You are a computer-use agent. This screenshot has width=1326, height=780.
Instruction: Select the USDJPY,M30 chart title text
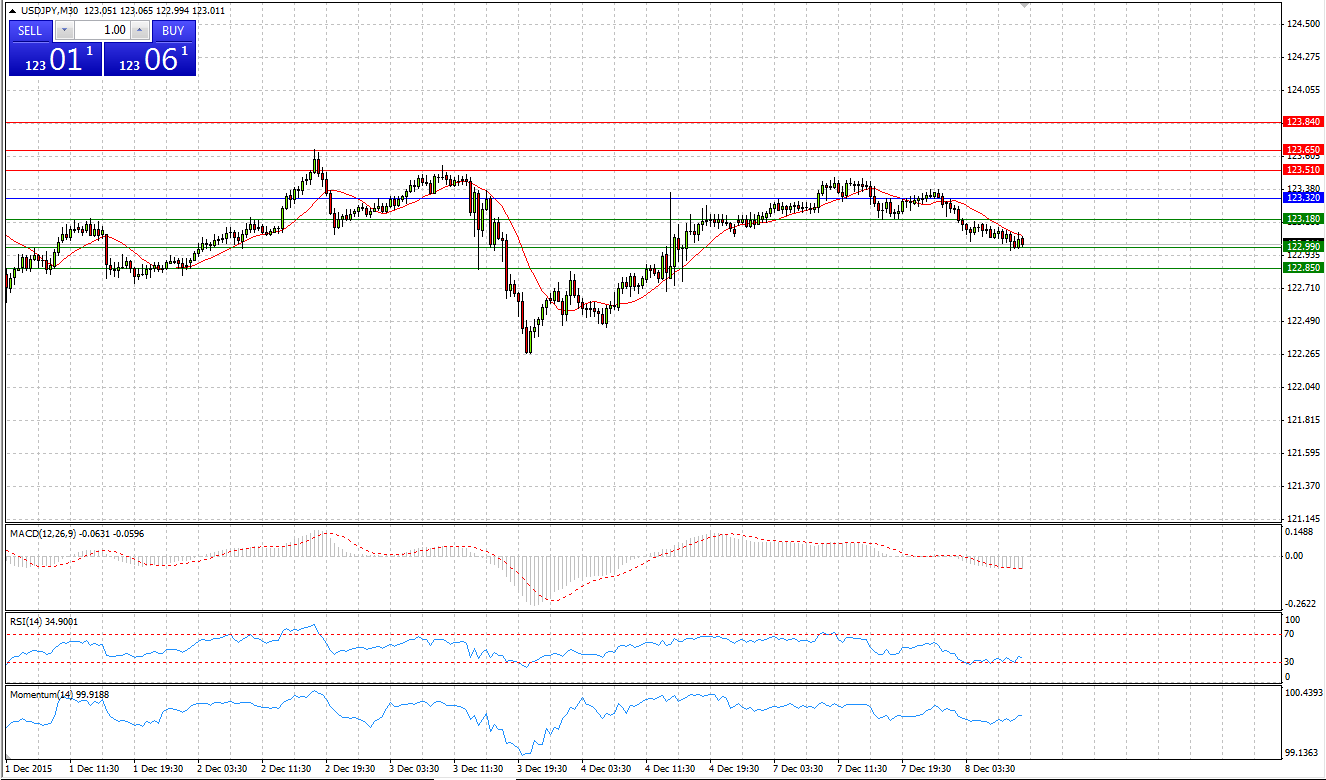point(50,10)
